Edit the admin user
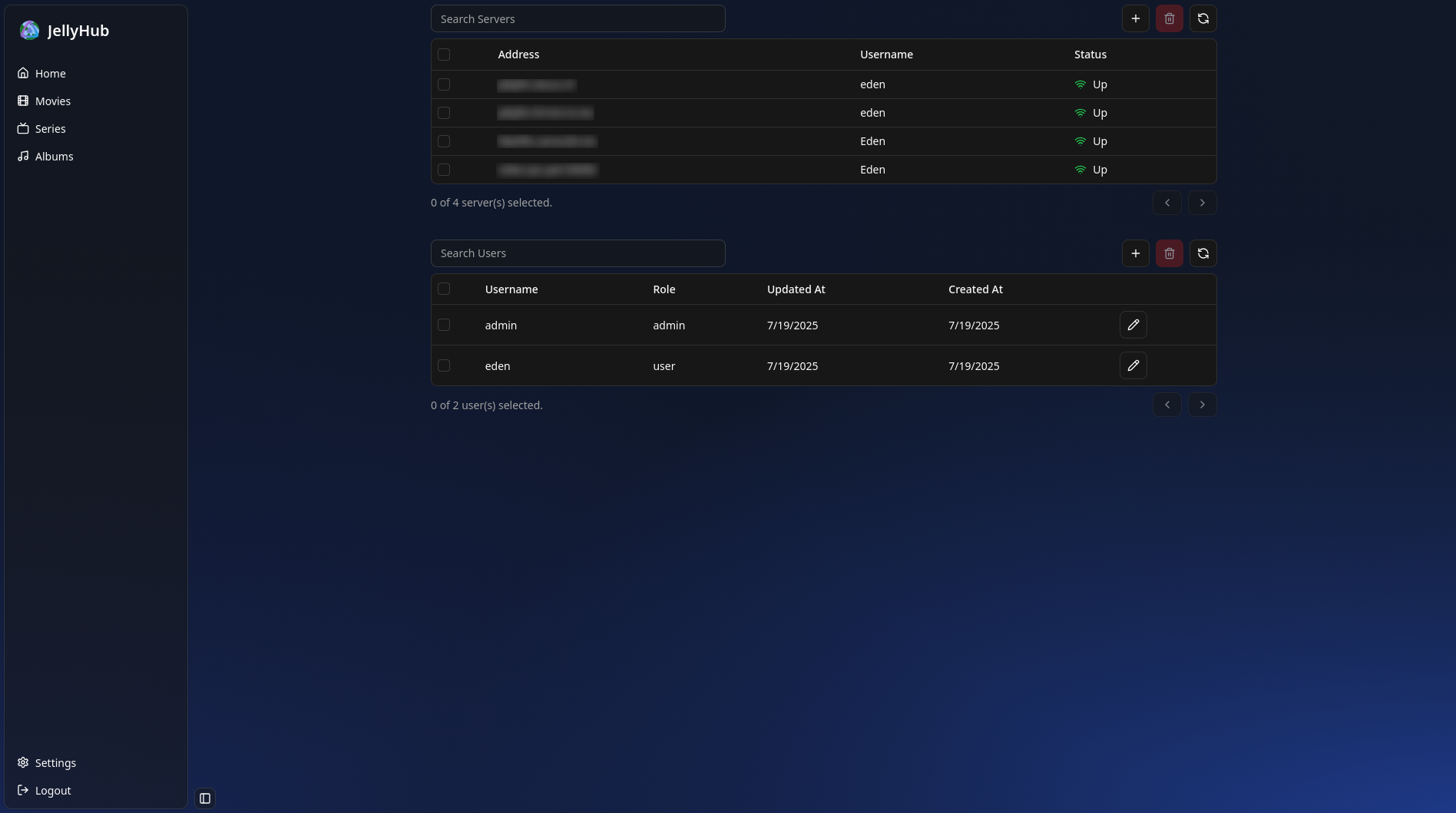Screen dimensions: 1456x813 [x=1133, y=325]
